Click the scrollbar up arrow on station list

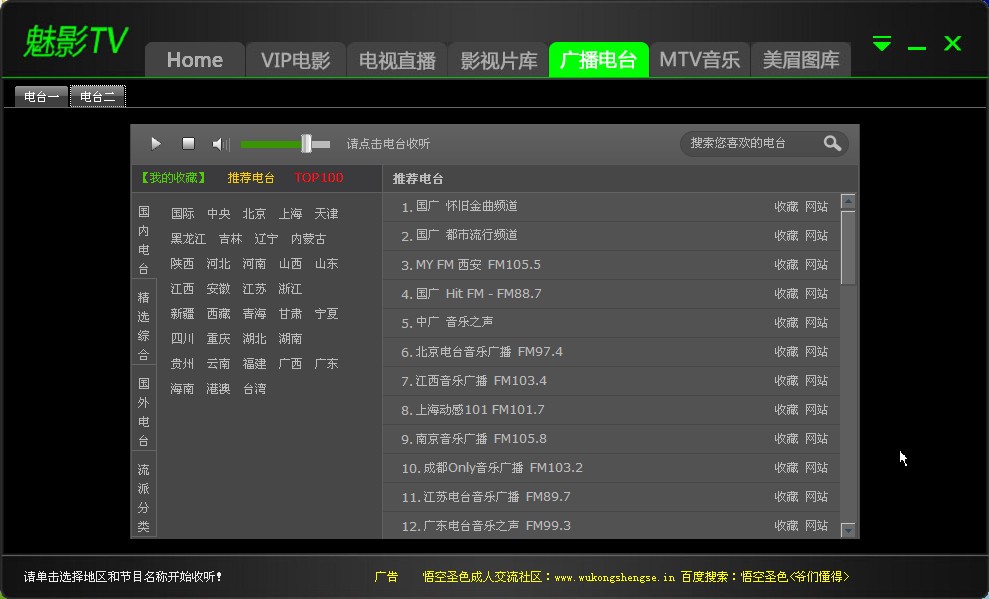pos(847,199)
